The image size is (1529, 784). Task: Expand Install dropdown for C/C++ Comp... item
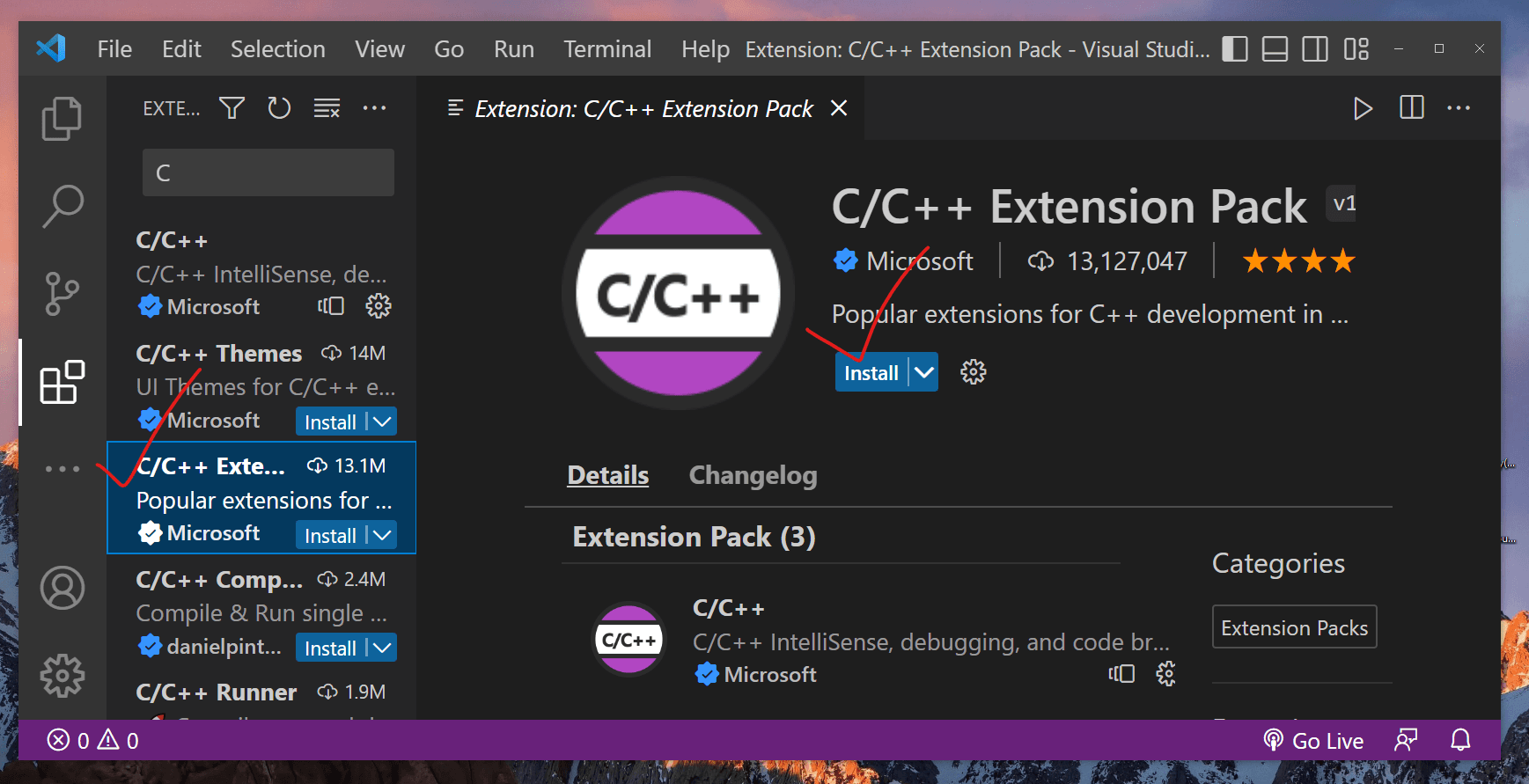point(382,648)
